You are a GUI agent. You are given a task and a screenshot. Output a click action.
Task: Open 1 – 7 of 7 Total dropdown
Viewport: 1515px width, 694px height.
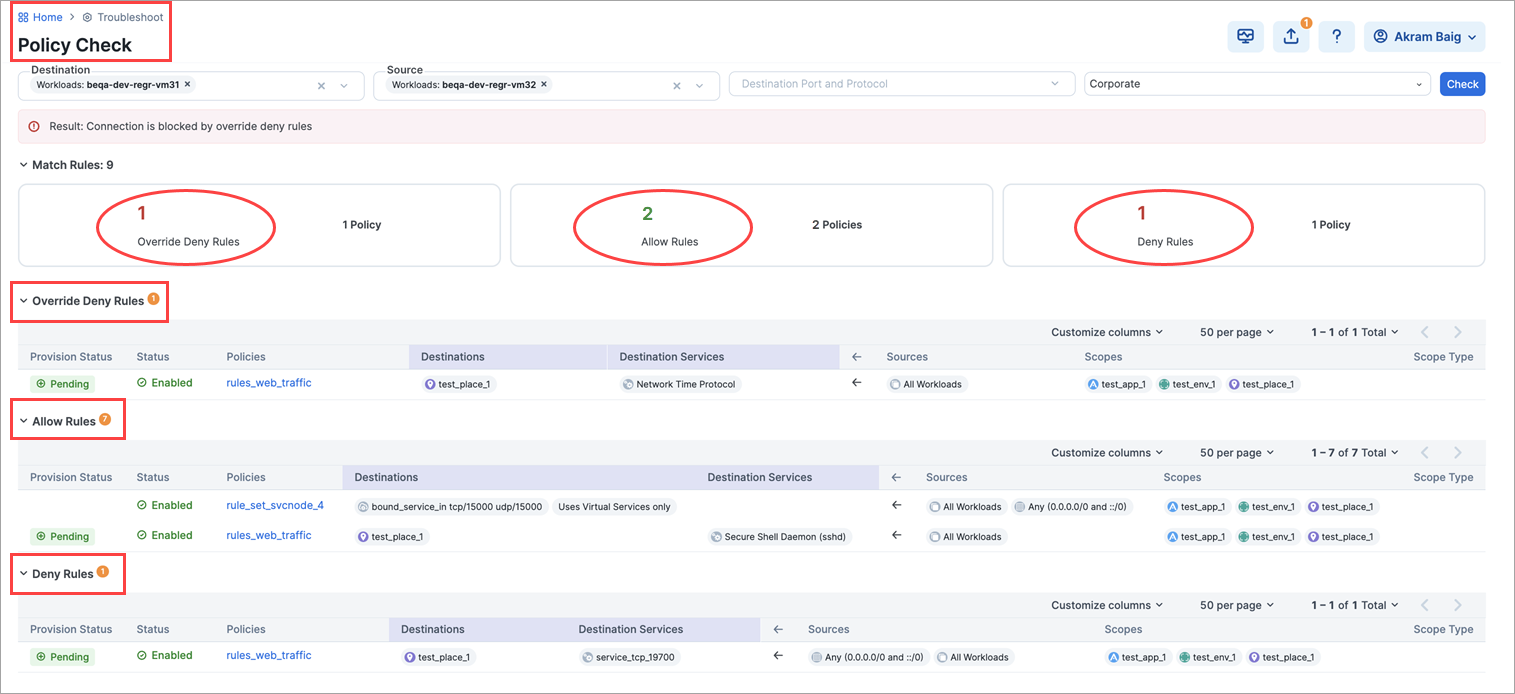(x=1355, y=453)
